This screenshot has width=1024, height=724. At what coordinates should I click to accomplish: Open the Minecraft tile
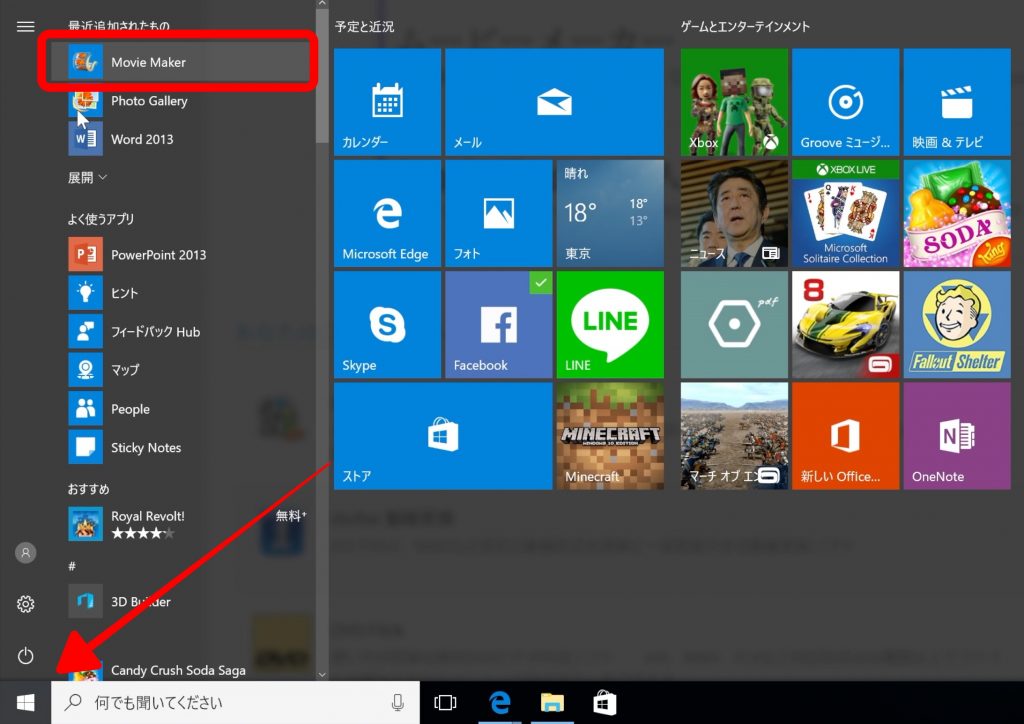[610, 436]
